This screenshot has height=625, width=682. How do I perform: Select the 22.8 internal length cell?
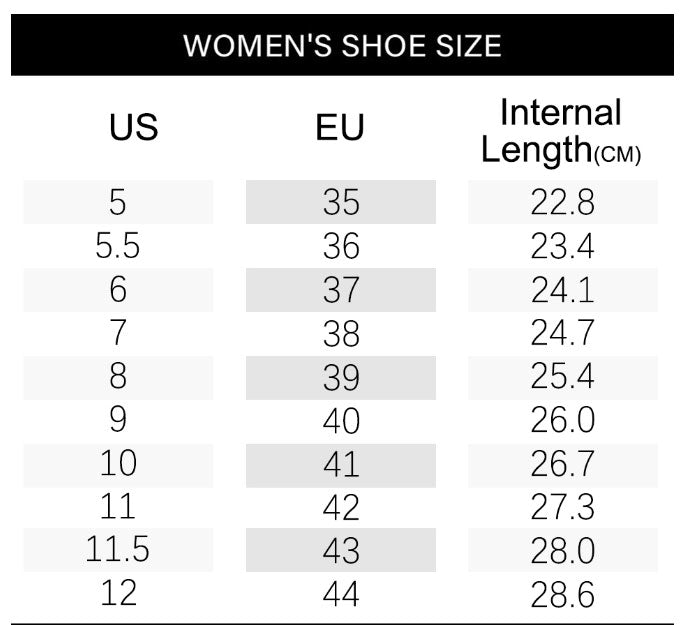tap(563, 202)
